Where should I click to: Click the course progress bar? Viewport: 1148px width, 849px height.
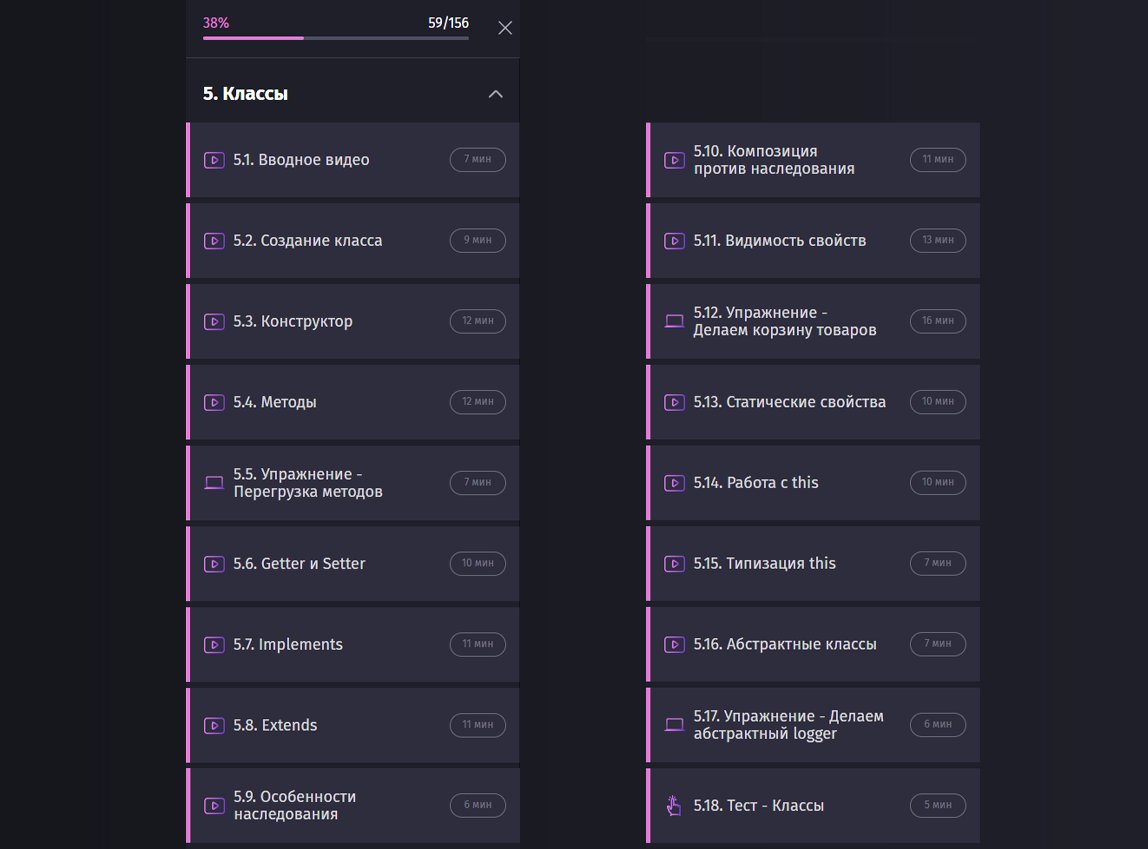(335, 38)
